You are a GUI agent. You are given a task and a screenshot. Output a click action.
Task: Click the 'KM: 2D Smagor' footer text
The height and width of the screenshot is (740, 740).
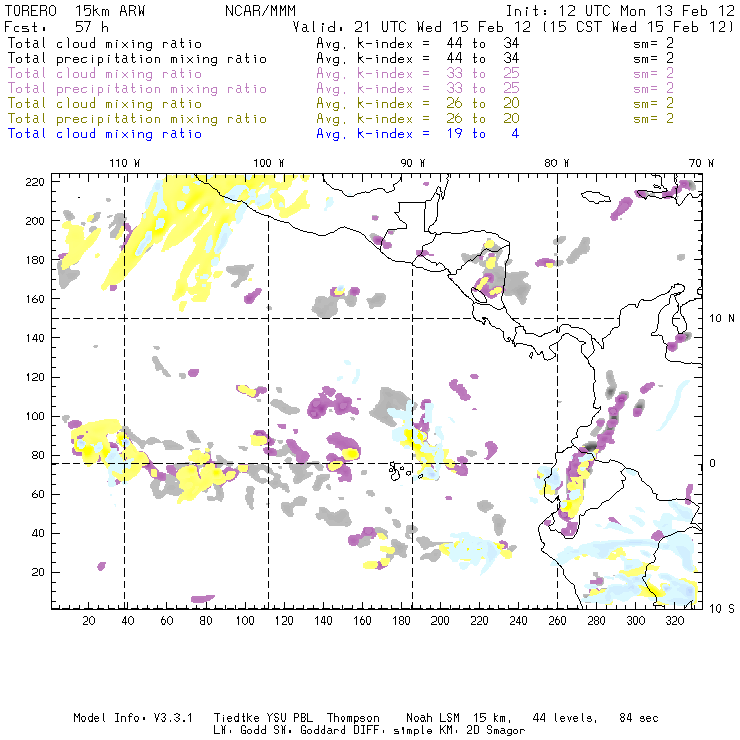coord(481,731)
